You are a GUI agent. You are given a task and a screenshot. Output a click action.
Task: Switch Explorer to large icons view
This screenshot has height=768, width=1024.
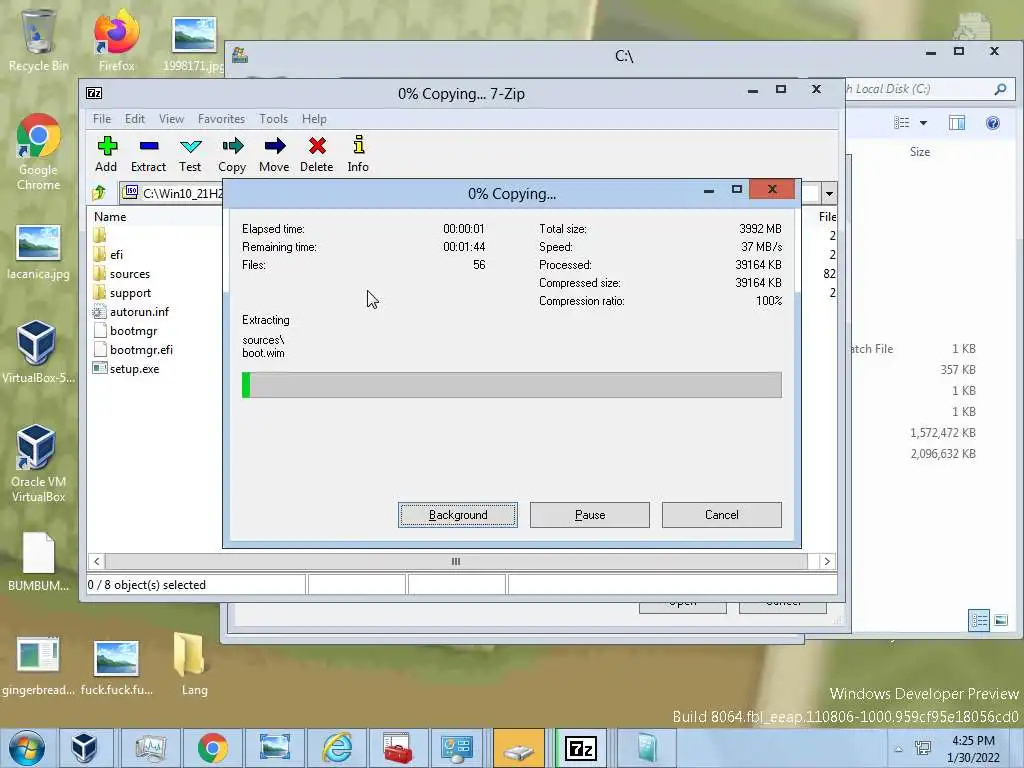coord(1001,620)
